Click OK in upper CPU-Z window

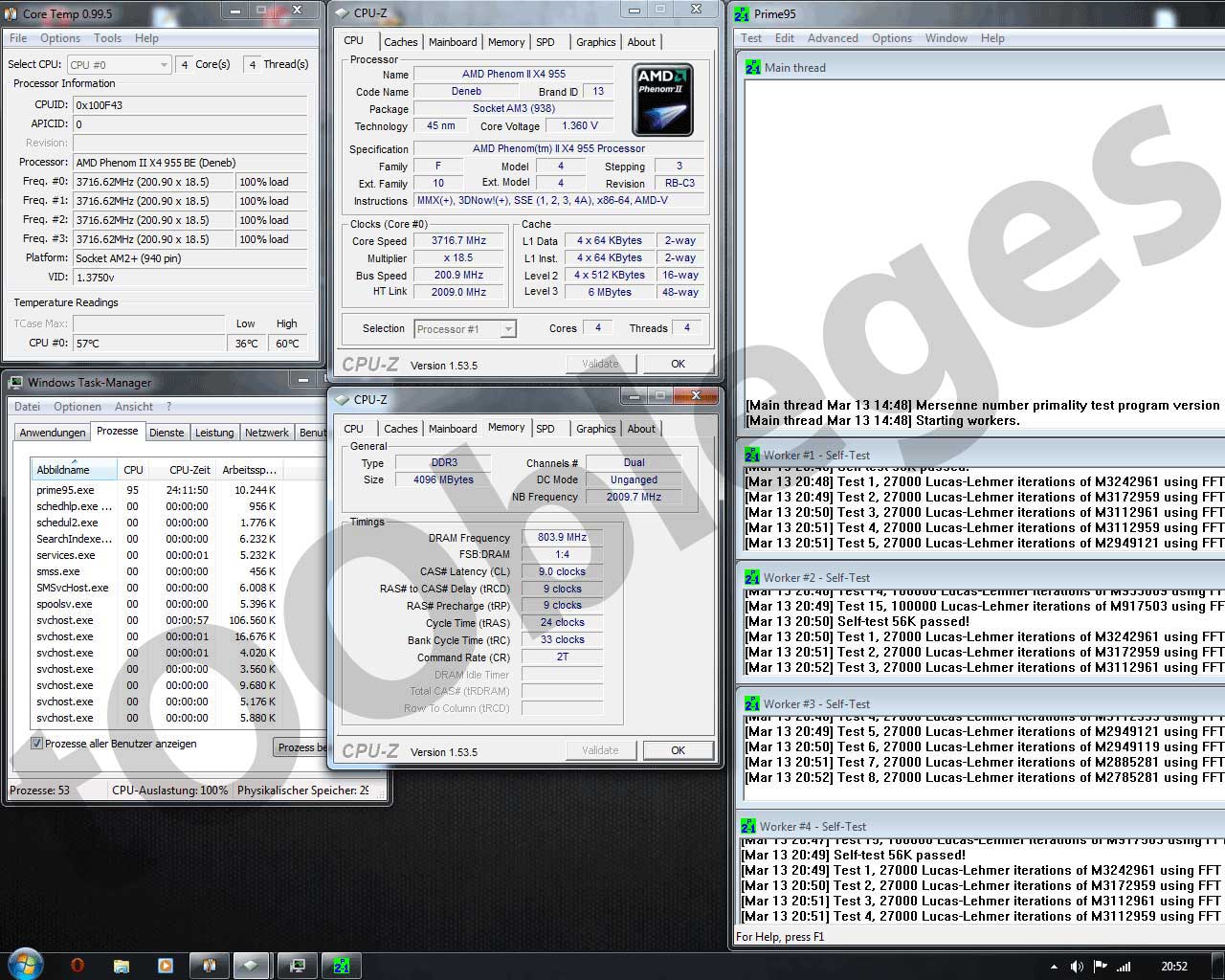point(678,364)
